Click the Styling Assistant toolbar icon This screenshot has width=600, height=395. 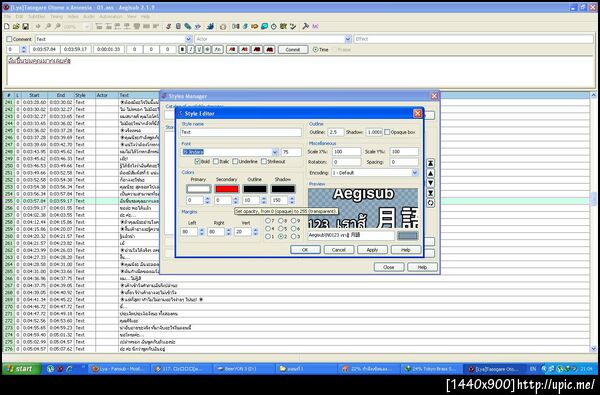click(245, 26)
